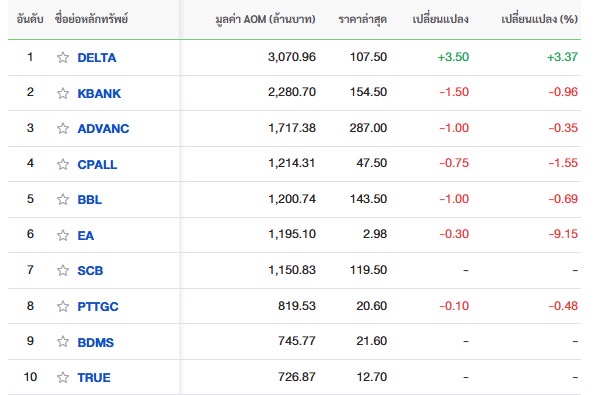Toggle the BDMS watchlist star
Image resolution: width=599 pixels, height=395 pixels.
(x=63, y=342)
